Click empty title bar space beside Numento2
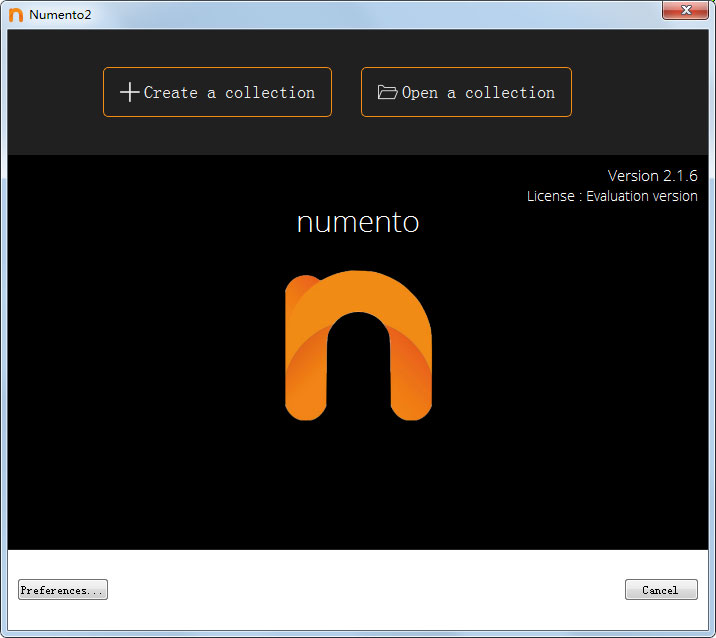 click(350, 14)
